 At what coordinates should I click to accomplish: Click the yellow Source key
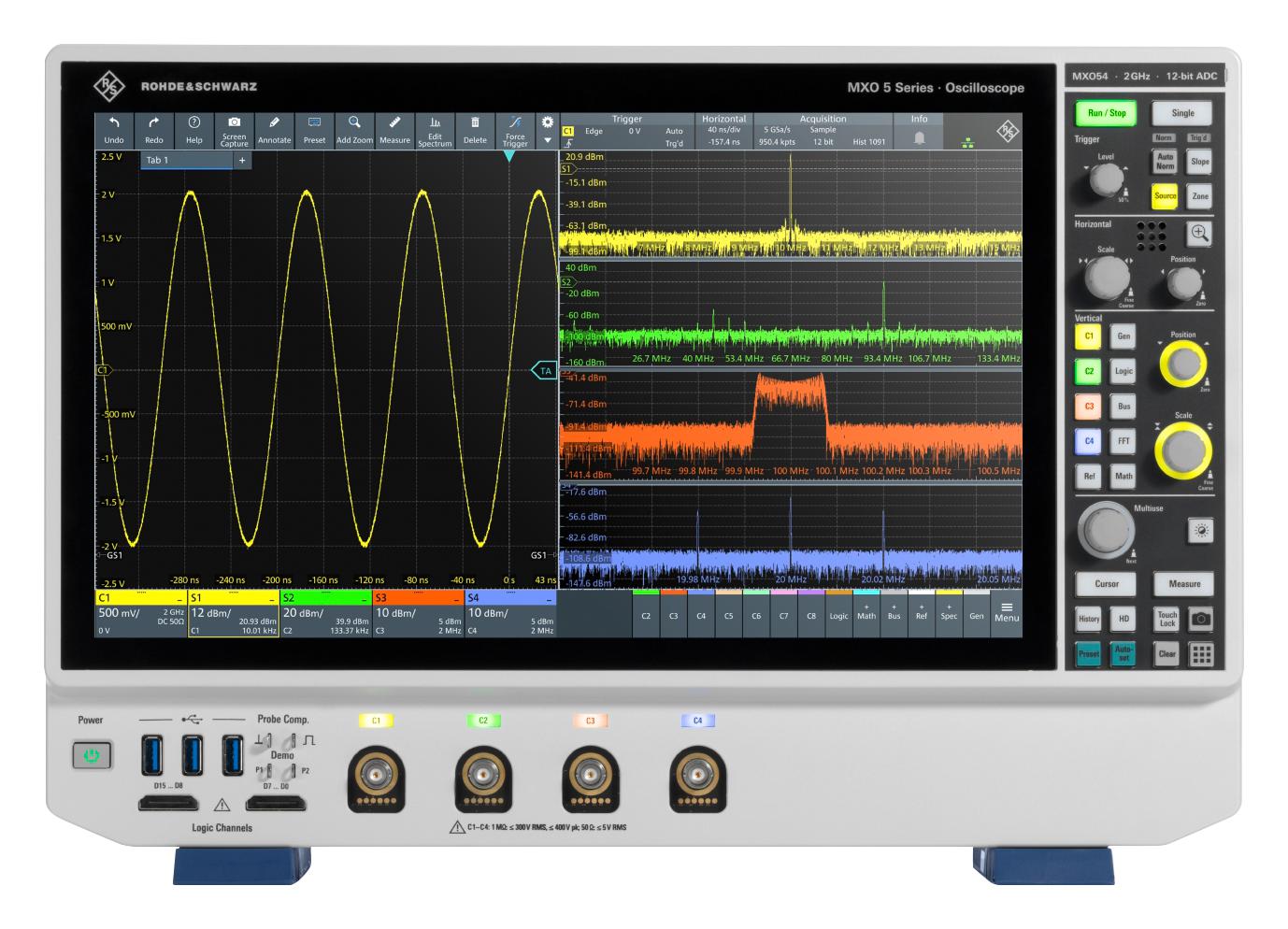click(x=1165, y=196)
